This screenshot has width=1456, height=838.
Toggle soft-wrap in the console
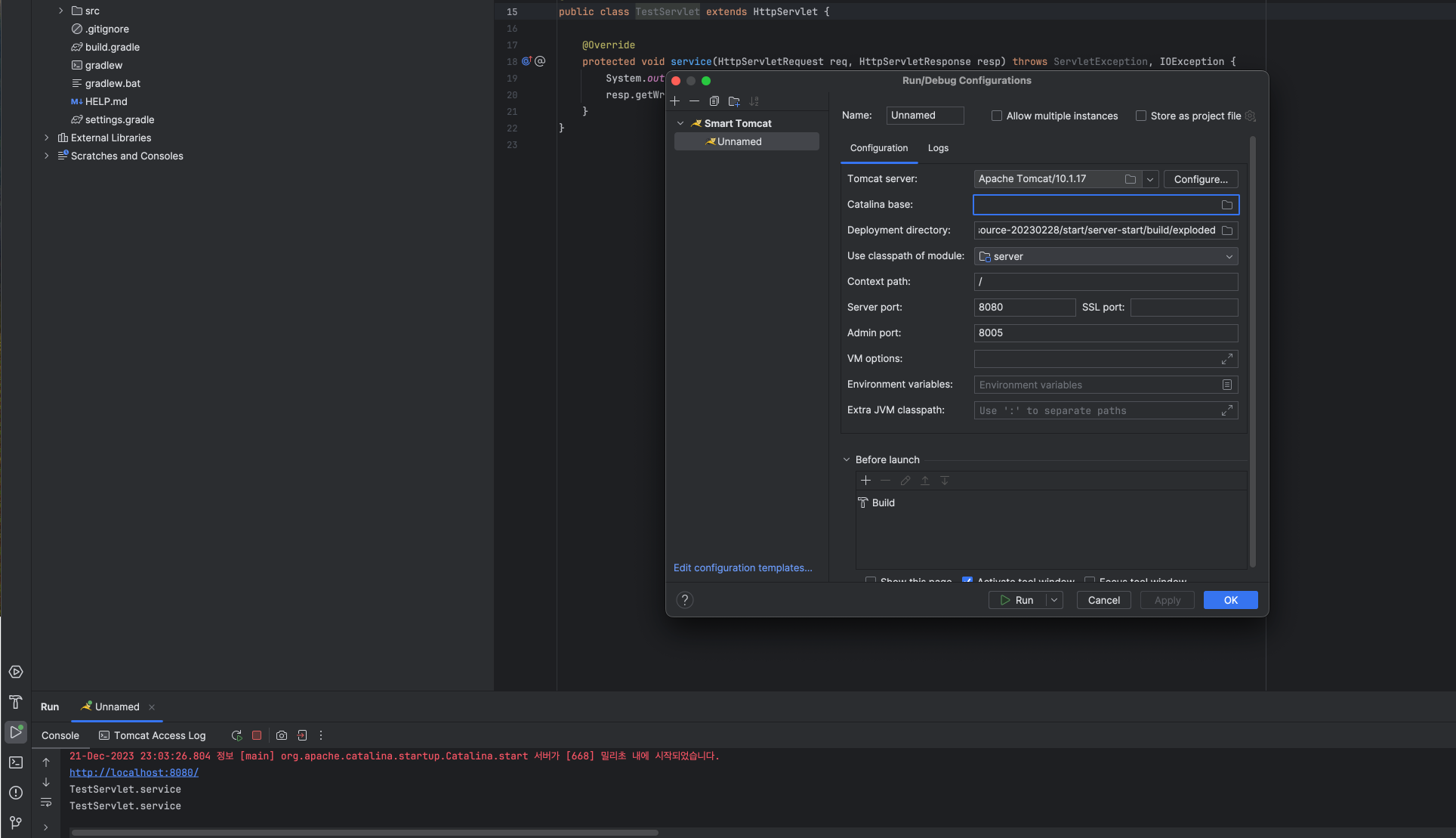pos(46,802)
